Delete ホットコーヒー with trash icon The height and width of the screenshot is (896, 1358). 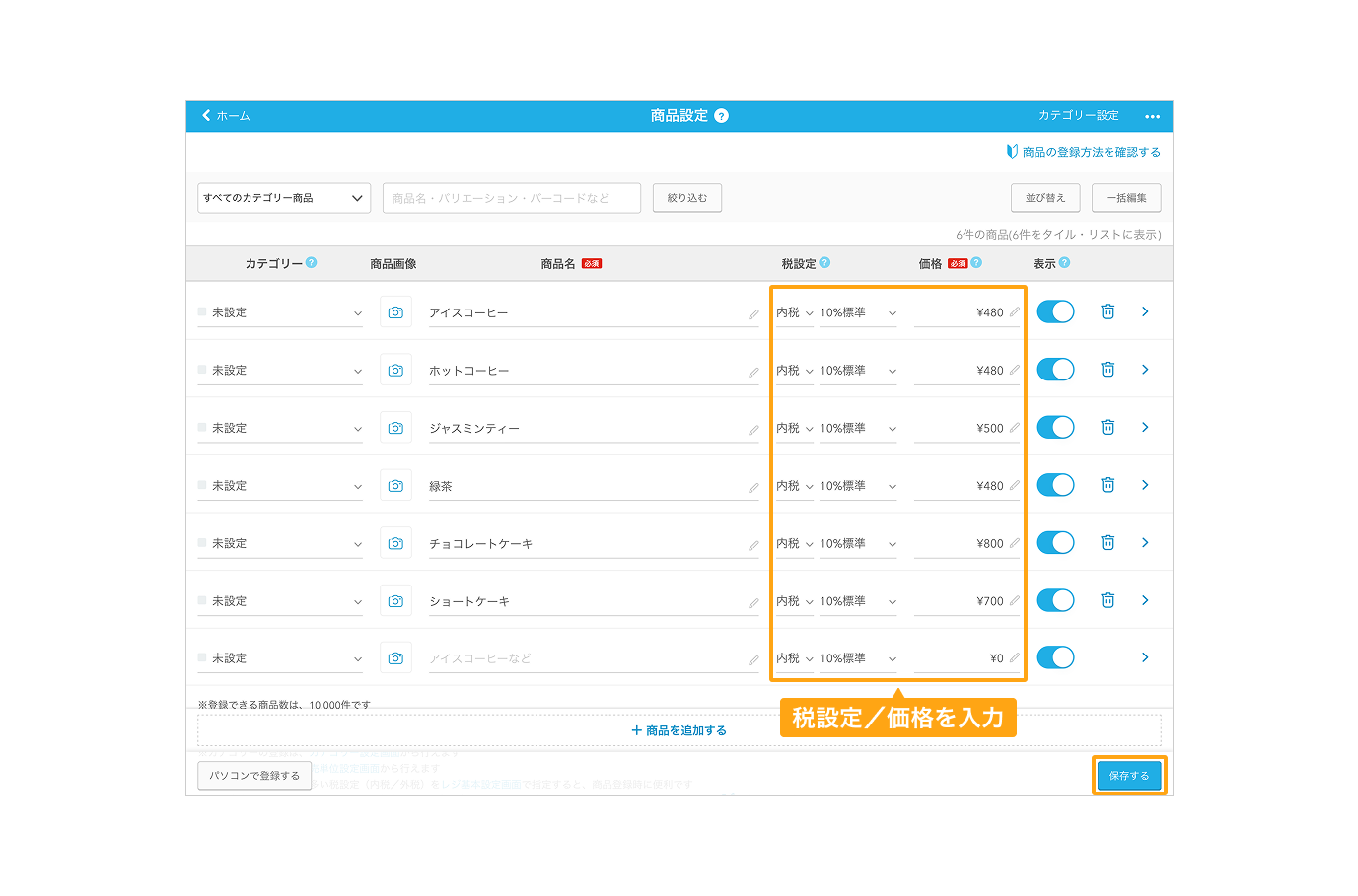point(1108,370)
